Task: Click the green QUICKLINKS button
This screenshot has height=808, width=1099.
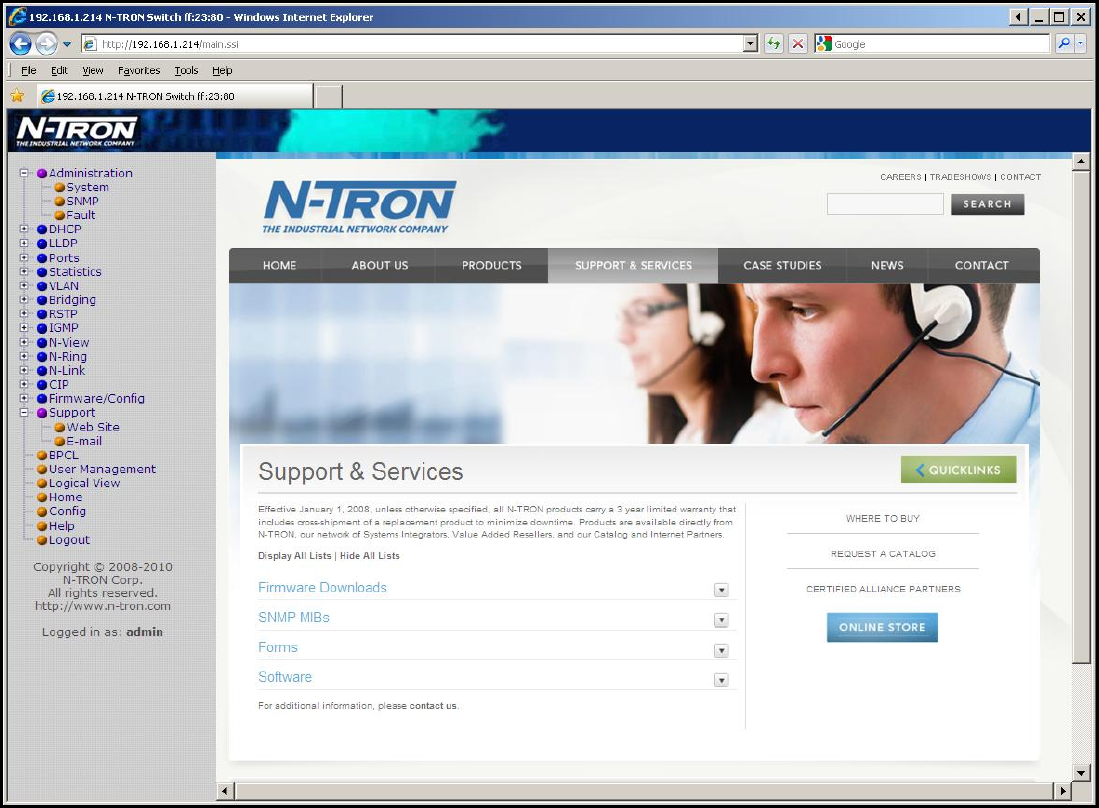Action: pyautogui.click(x=958, y=470)
